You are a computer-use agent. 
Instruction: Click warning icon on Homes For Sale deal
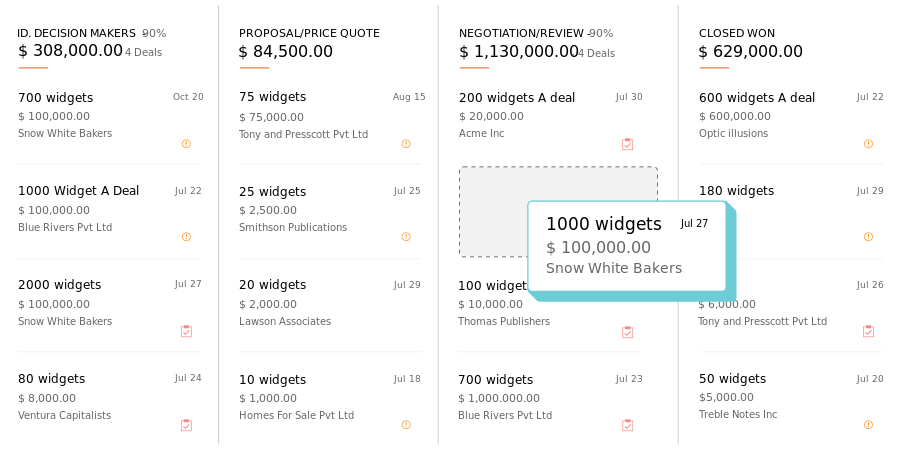coord(406,425)
